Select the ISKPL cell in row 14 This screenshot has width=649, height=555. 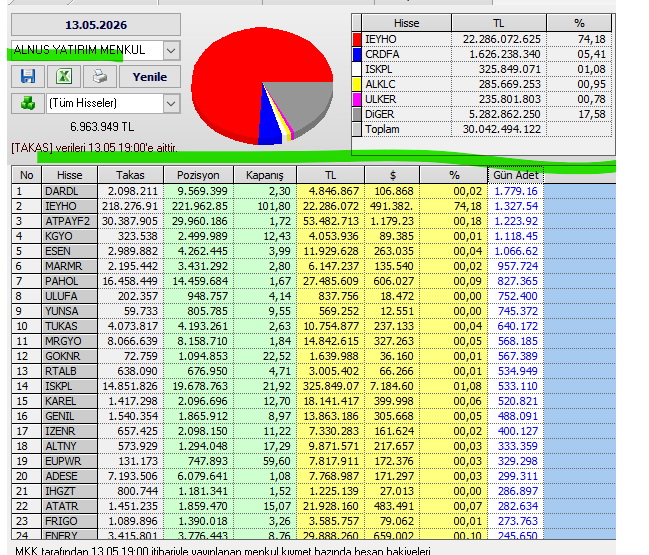(x=70, y=386)
